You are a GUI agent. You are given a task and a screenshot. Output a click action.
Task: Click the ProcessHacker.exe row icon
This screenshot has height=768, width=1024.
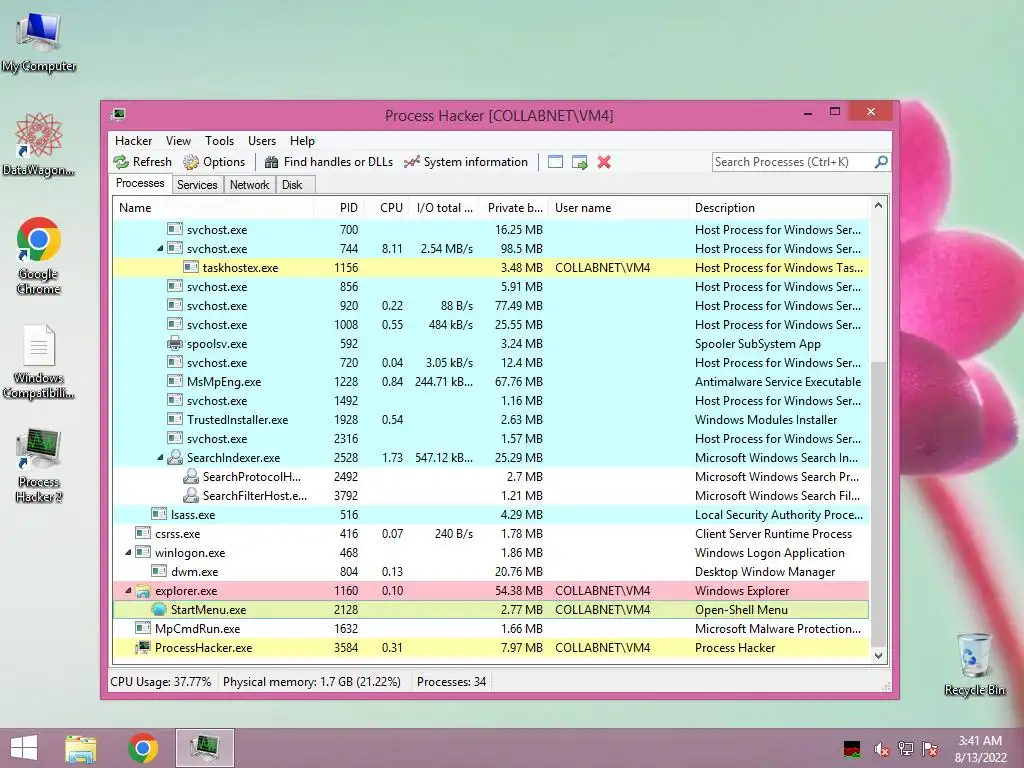tap(142, 647)
